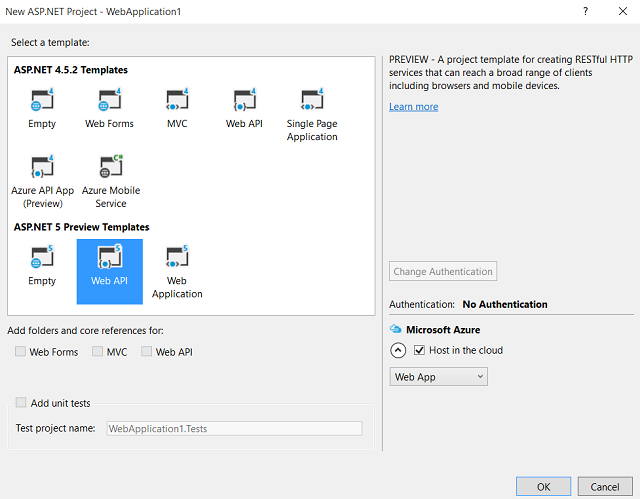Check the MVC references checkbox
640x499 pixels.
97,351
